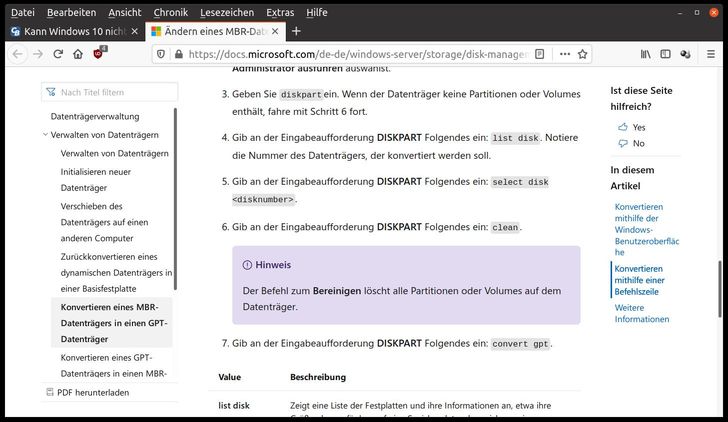The image size is (728, 422).
Task: Select the 'Ändern eines MBR-Dat' tab
Action: pos(215,31)
